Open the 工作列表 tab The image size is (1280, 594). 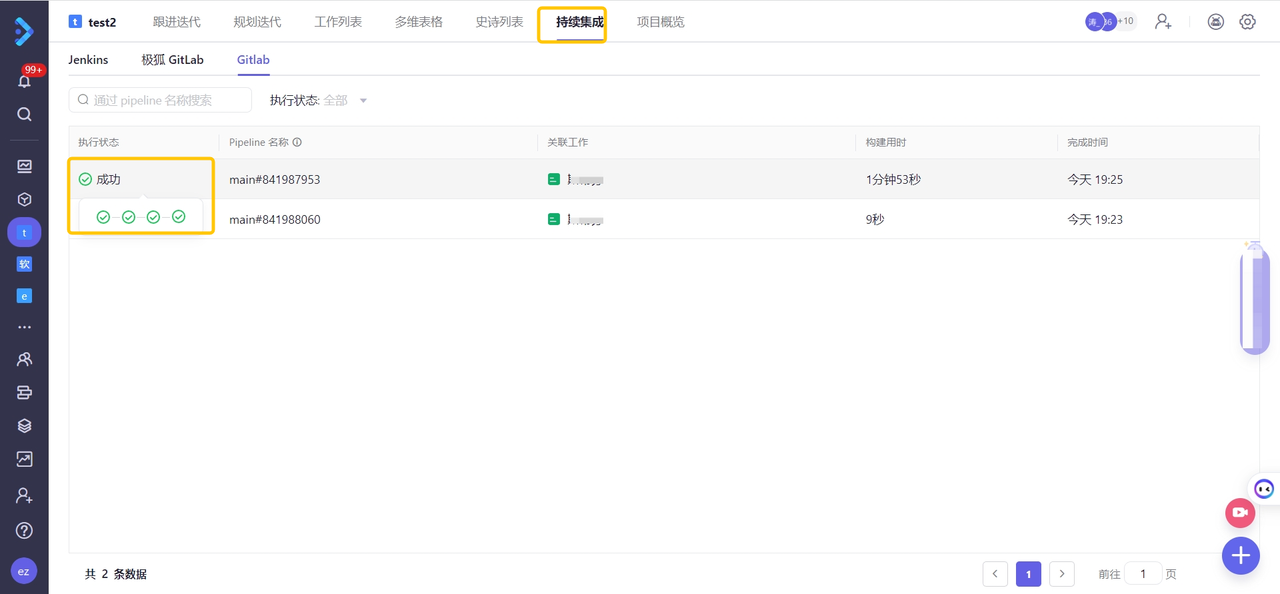pyautogui.click(x=338, y=22)
